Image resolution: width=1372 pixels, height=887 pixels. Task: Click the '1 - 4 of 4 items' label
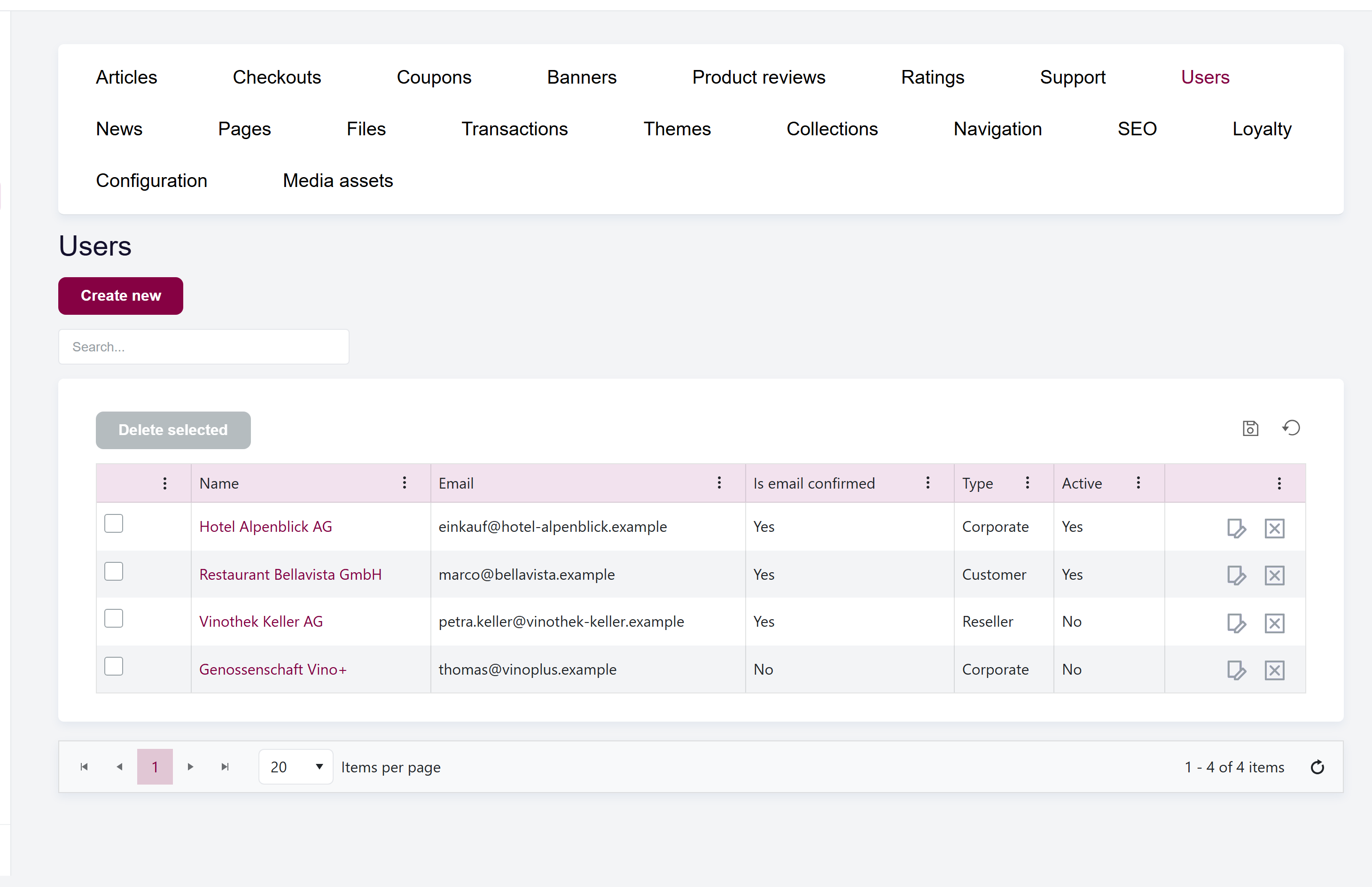pos(1234,767)
